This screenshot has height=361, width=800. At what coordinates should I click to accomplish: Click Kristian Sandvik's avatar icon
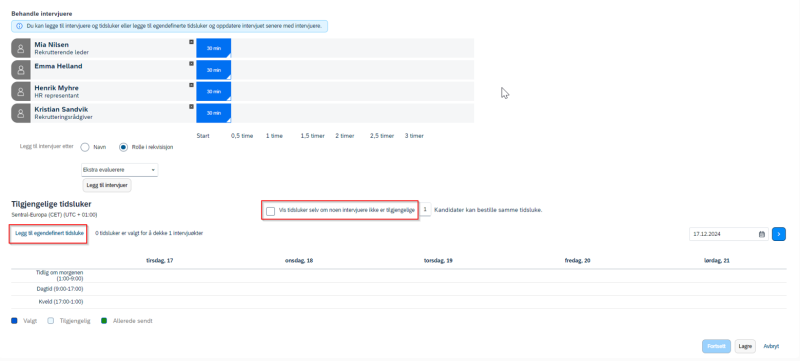coord(21,113)
